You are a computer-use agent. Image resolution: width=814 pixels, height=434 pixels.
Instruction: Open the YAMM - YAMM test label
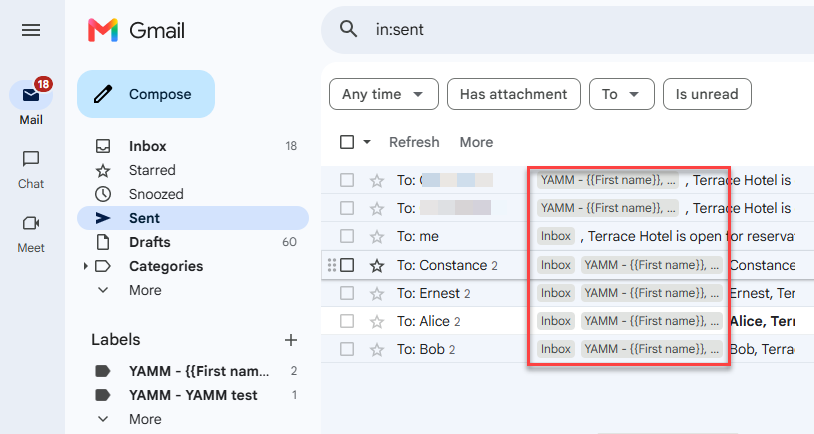point(193,395)
